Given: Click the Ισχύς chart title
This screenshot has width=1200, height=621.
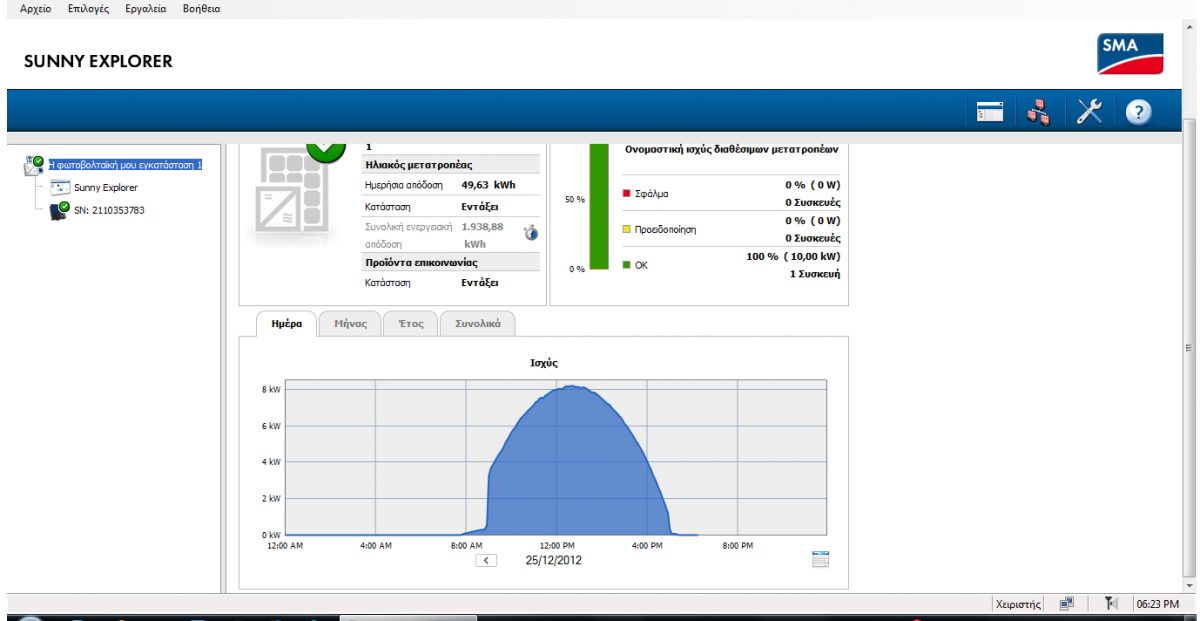Looking at the screenshot, I should (x=544, y=362).
